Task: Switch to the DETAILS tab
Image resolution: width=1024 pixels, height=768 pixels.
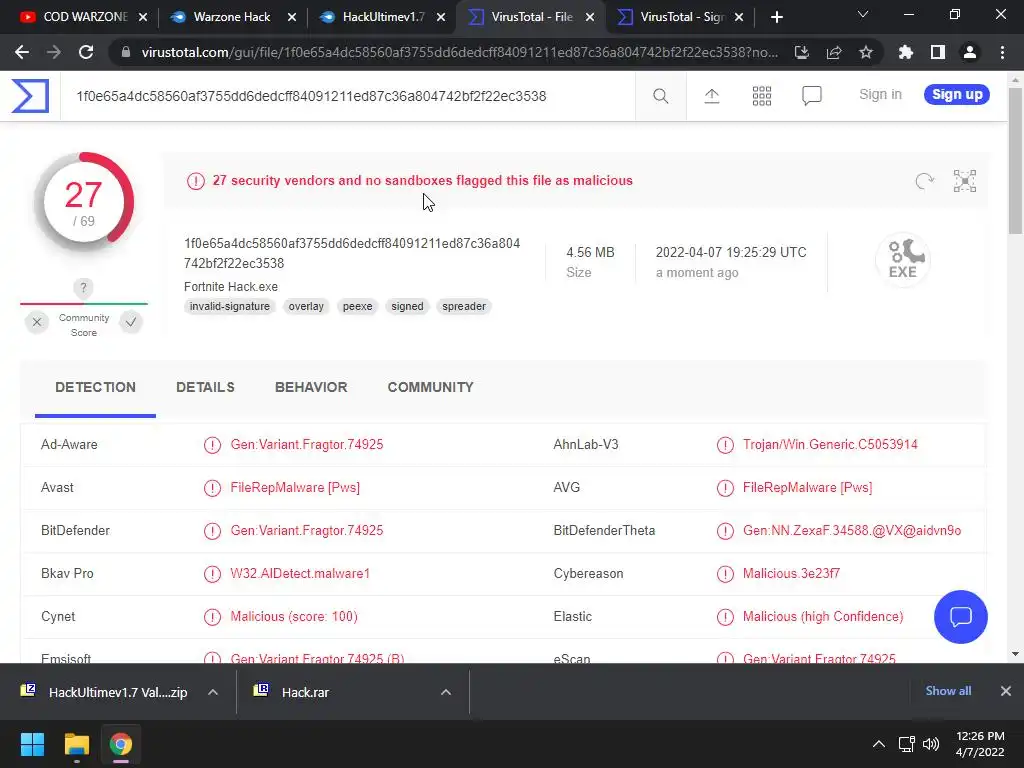Action: tap(205, 387)
